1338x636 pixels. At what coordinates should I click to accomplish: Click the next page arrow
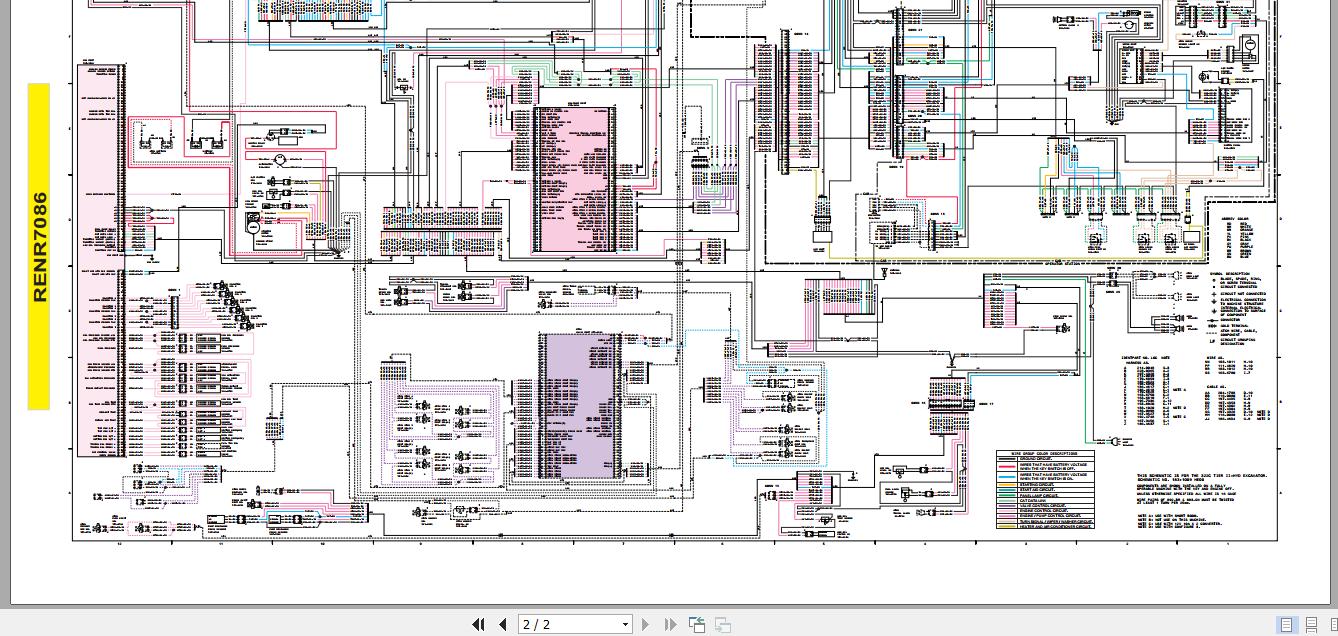[645, 624]
